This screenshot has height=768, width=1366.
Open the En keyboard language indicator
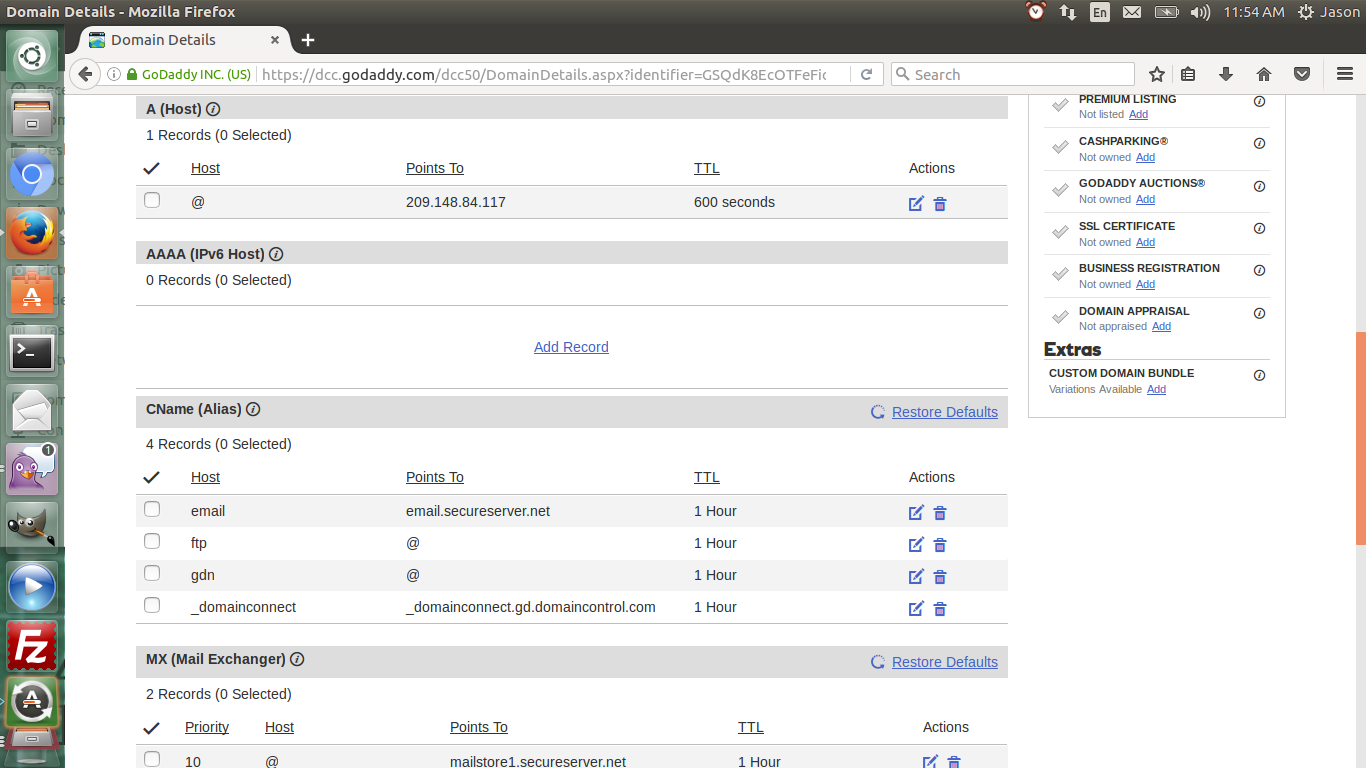pos(1100,12)
